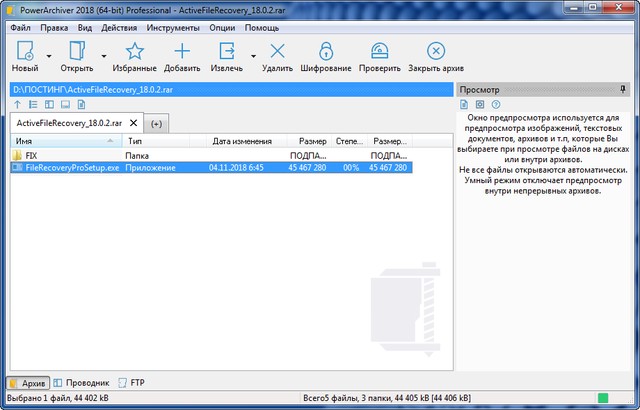
Task: Expand the Открыть dropdown arrow
Action: tap(103, 55)
